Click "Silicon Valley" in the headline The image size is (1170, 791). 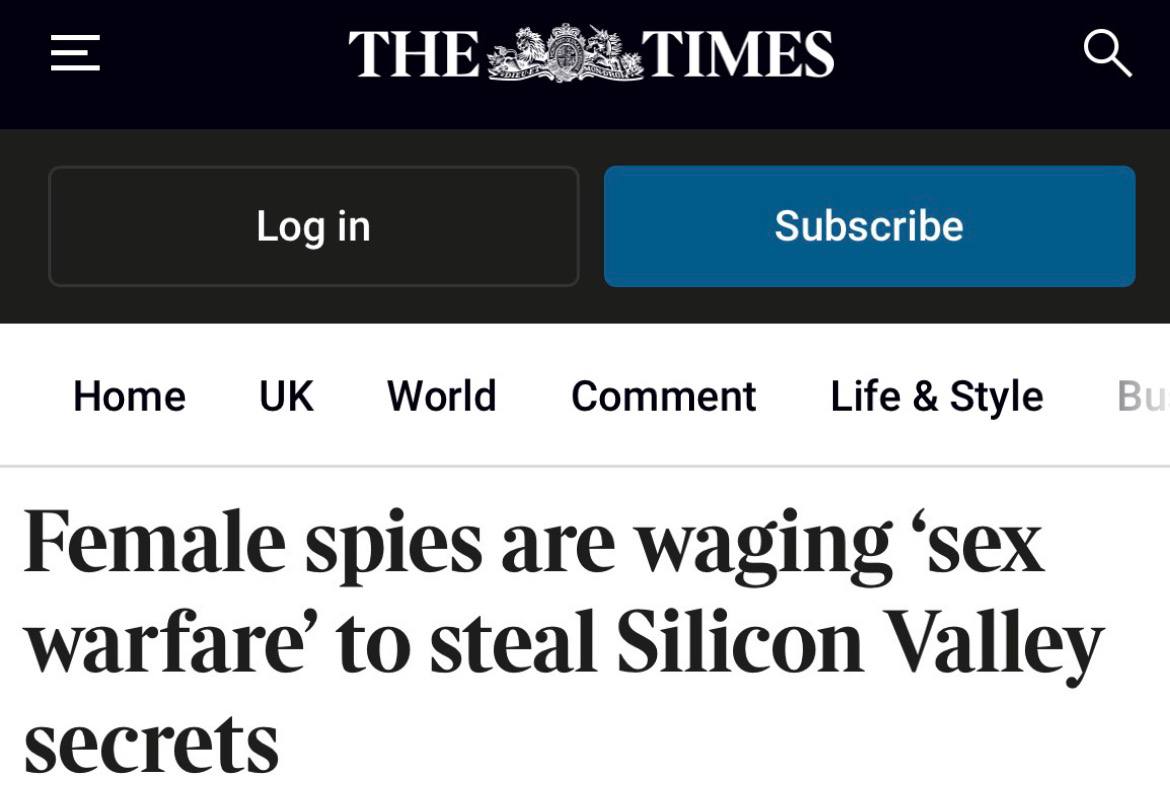point(858,643)
